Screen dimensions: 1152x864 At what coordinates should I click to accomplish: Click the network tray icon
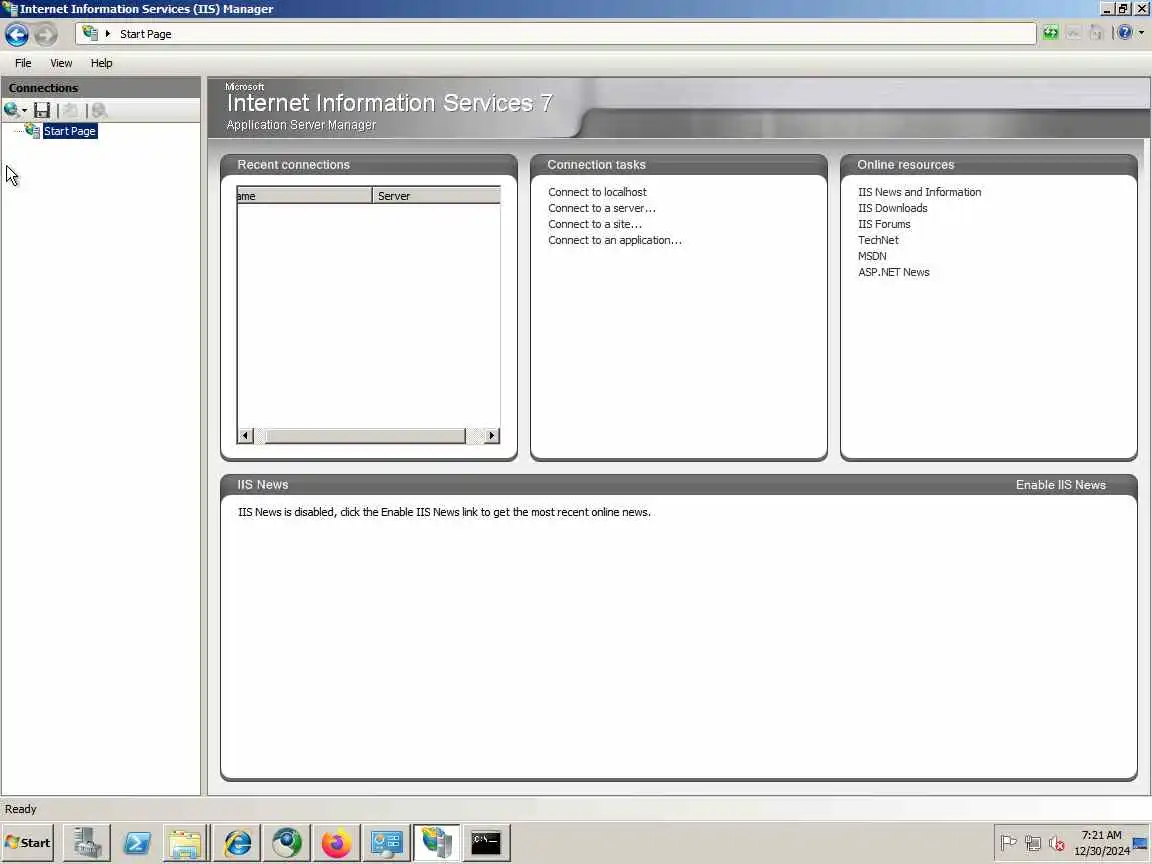pyautogui.click(x=1033, y=843)
